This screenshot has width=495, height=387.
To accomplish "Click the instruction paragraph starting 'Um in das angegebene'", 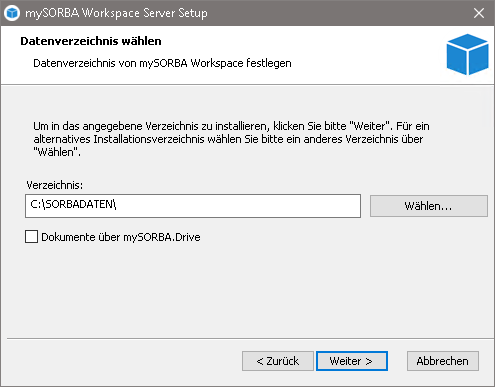I will (231, 139).
